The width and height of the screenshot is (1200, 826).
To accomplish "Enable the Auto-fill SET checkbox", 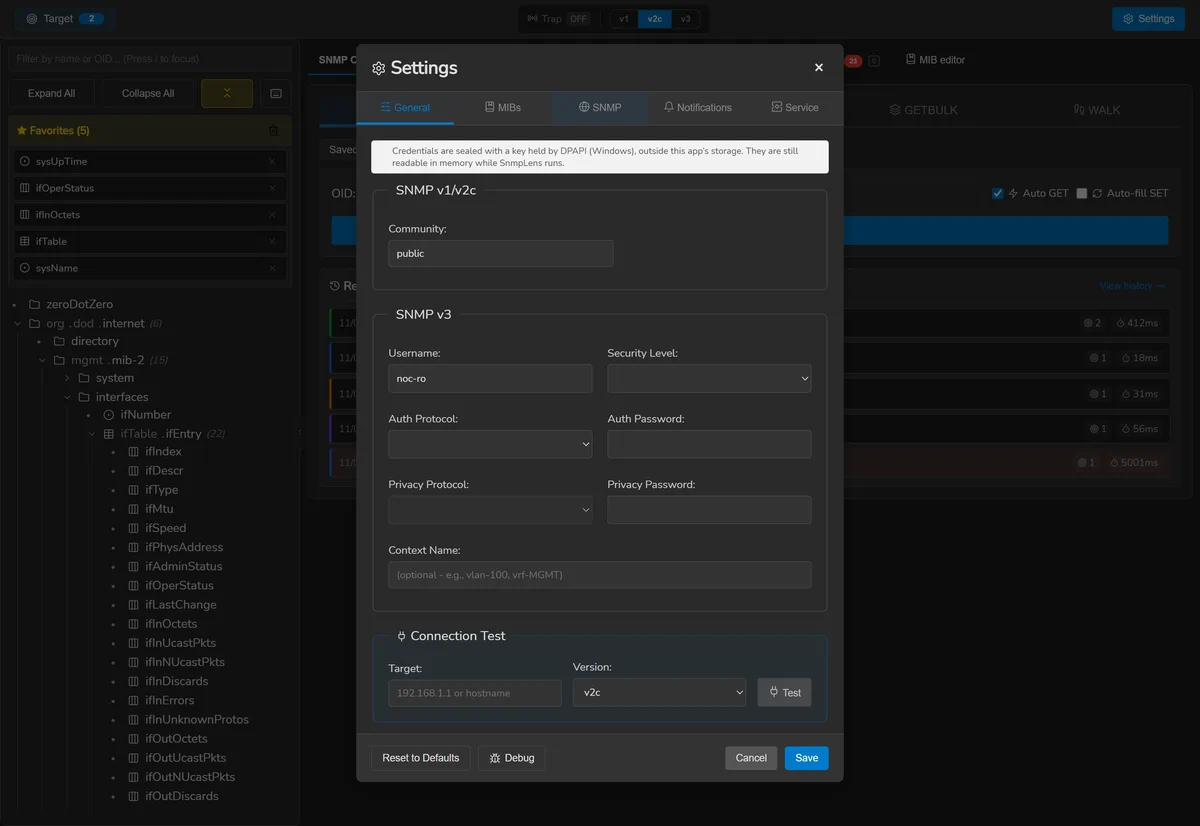I will tap(1081, 193).
